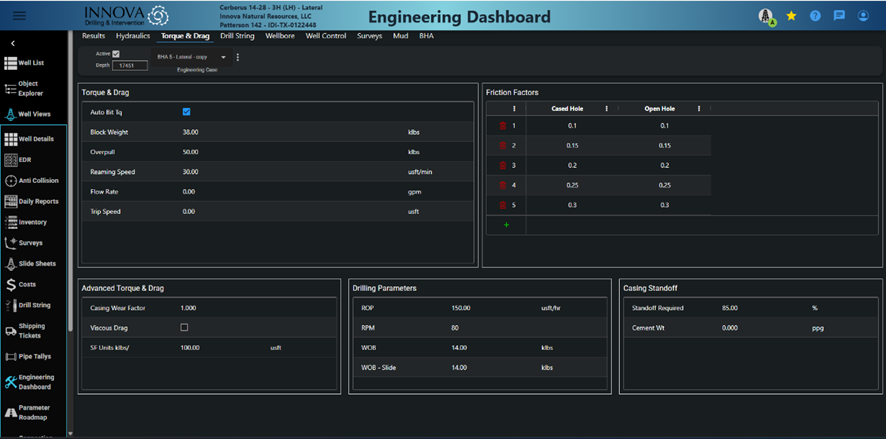Open Anti Collision from the sidebar
The height and width of the screenshot is (439, 886).
33,181
